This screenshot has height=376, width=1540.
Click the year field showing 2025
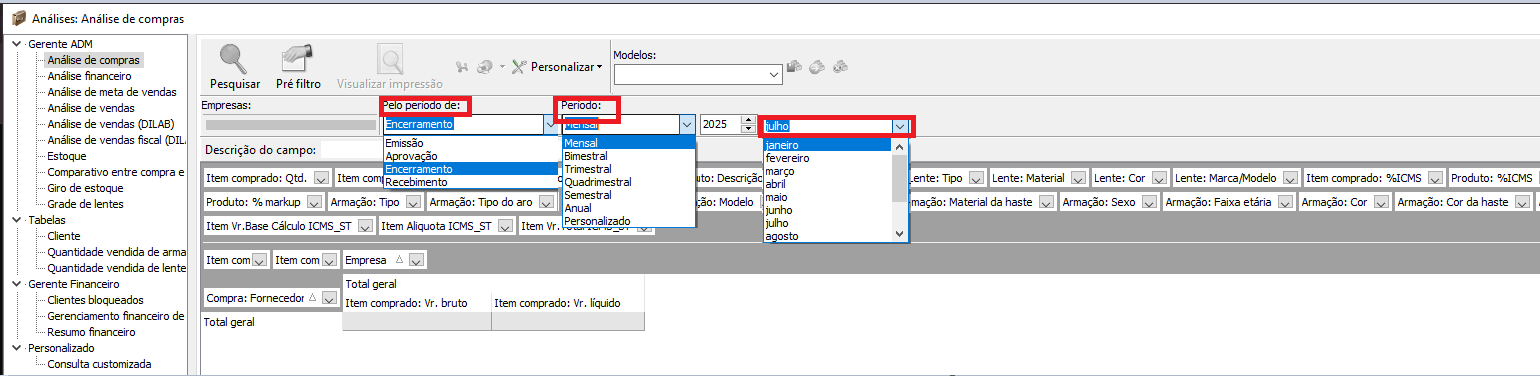point(720,125)
